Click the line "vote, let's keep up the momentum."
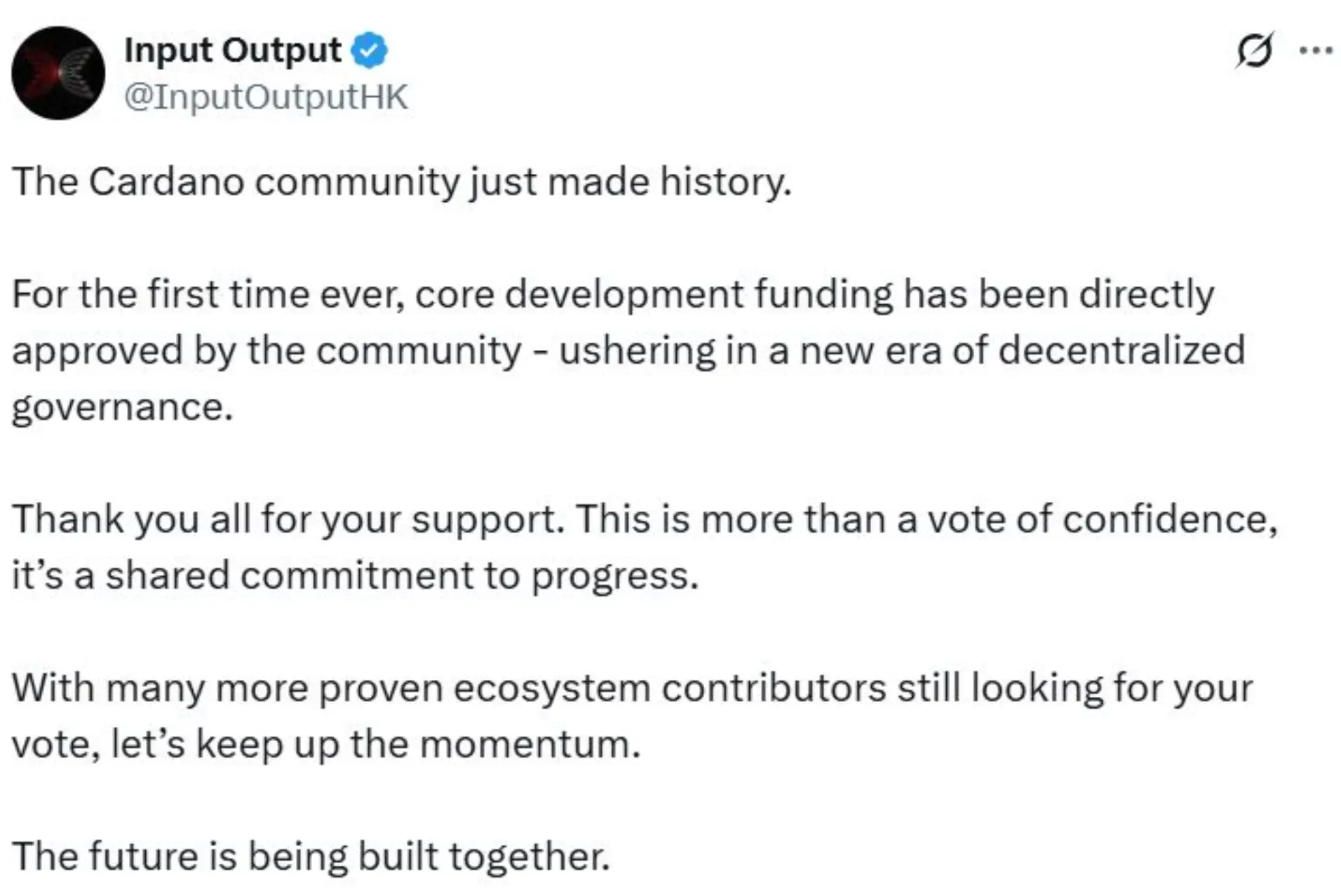 326,744
